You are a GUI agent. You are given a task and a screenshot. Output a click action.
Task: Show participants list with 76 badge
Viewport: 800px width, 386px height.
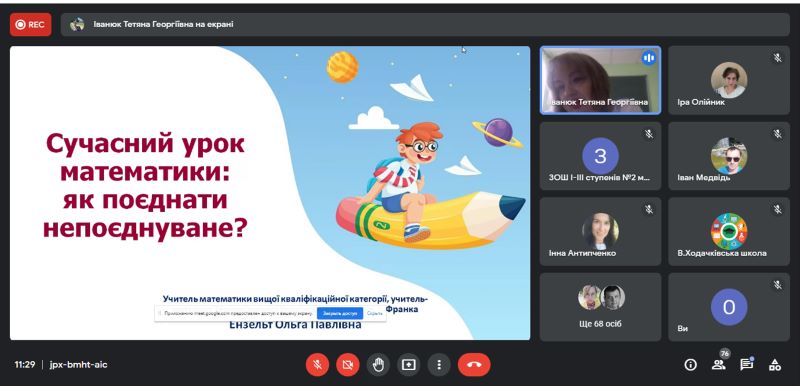coord(719,364)
